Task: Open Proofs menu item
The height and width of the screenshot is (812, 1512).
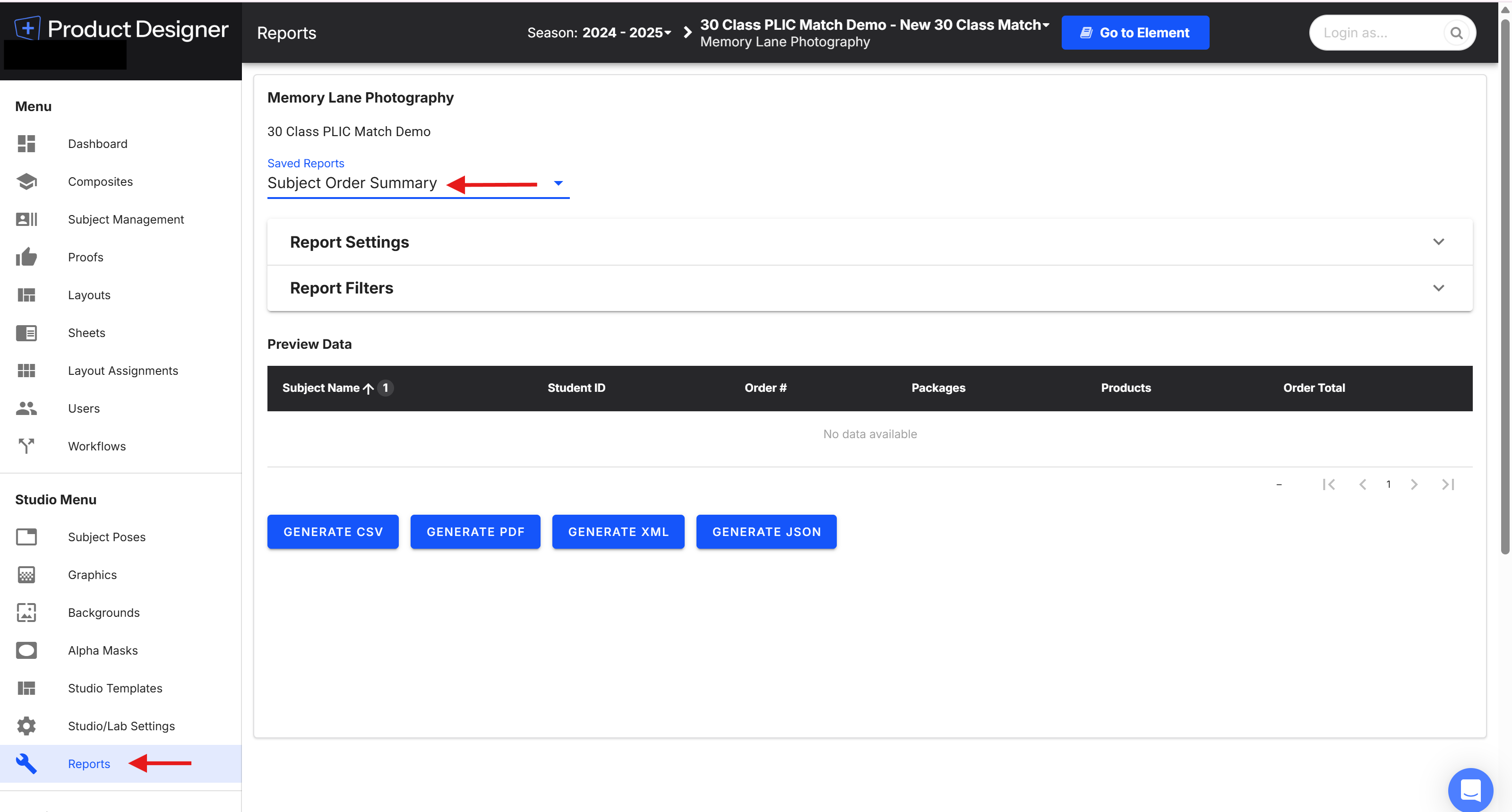Action: coord(120,257)
